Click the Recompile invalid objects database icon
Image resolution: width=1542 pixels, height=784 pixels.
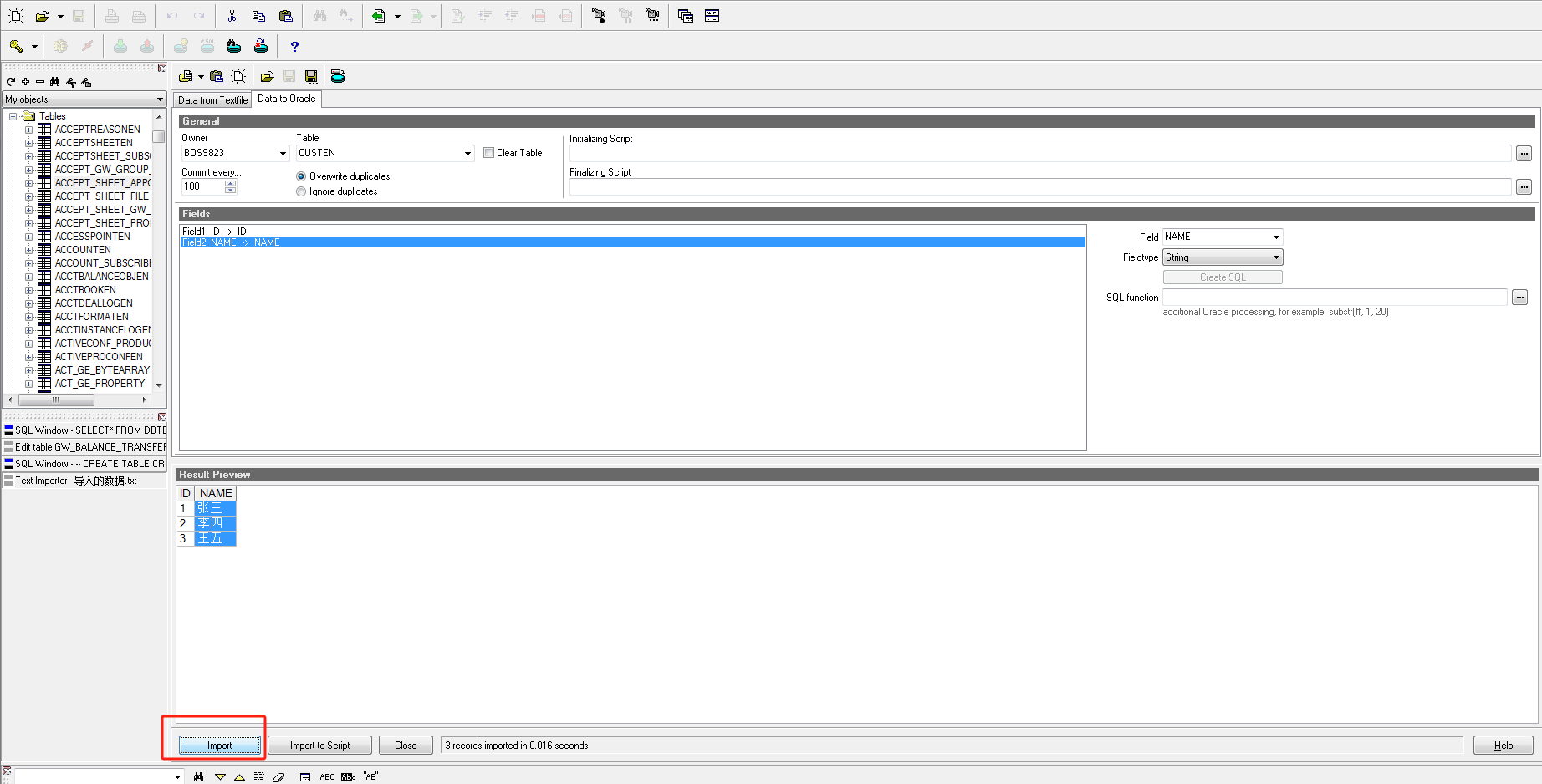point(261,46)
